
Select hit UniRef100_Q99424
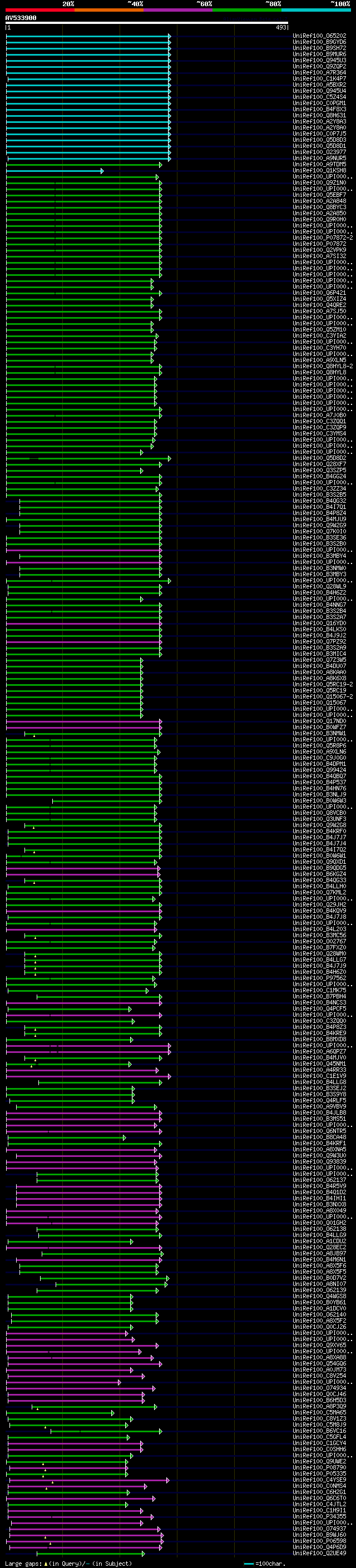[319, 770]
